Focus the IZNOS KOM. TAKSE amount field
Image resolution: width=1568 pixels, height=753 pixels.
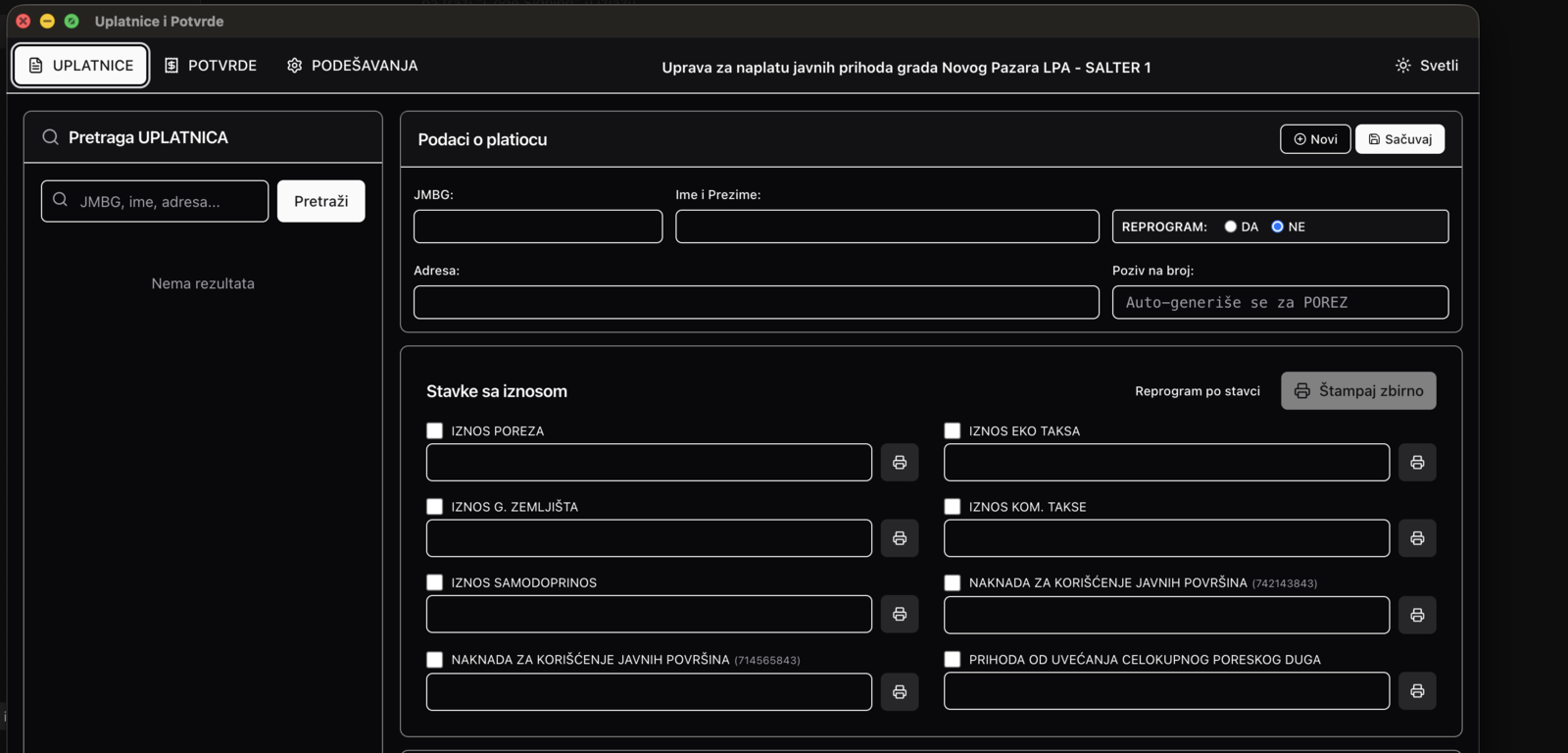(x=1166, y=538)
